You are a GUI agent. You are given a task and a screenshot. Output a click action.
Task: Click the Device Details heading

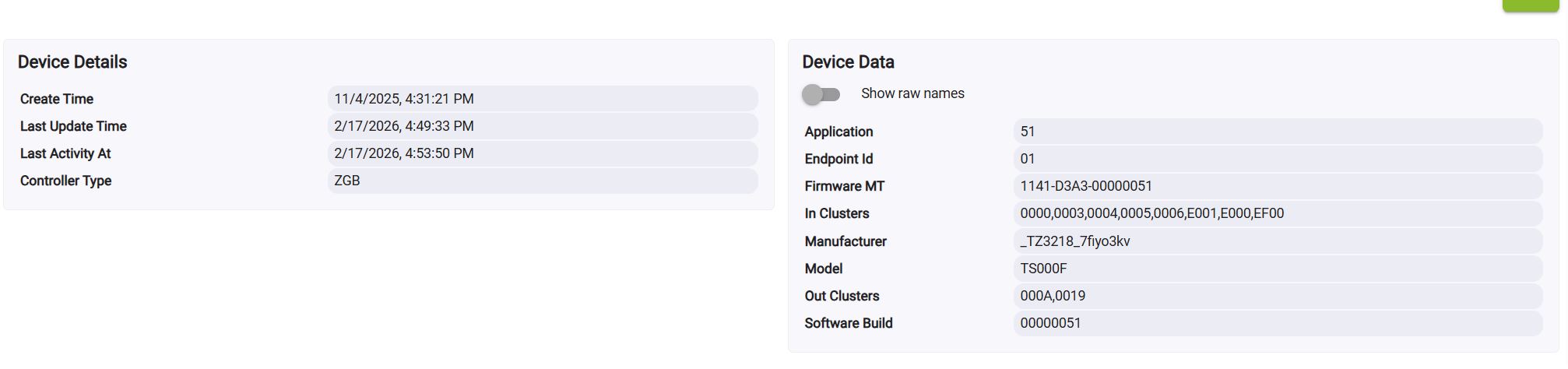pyautogui.click(x=72, y=62)
